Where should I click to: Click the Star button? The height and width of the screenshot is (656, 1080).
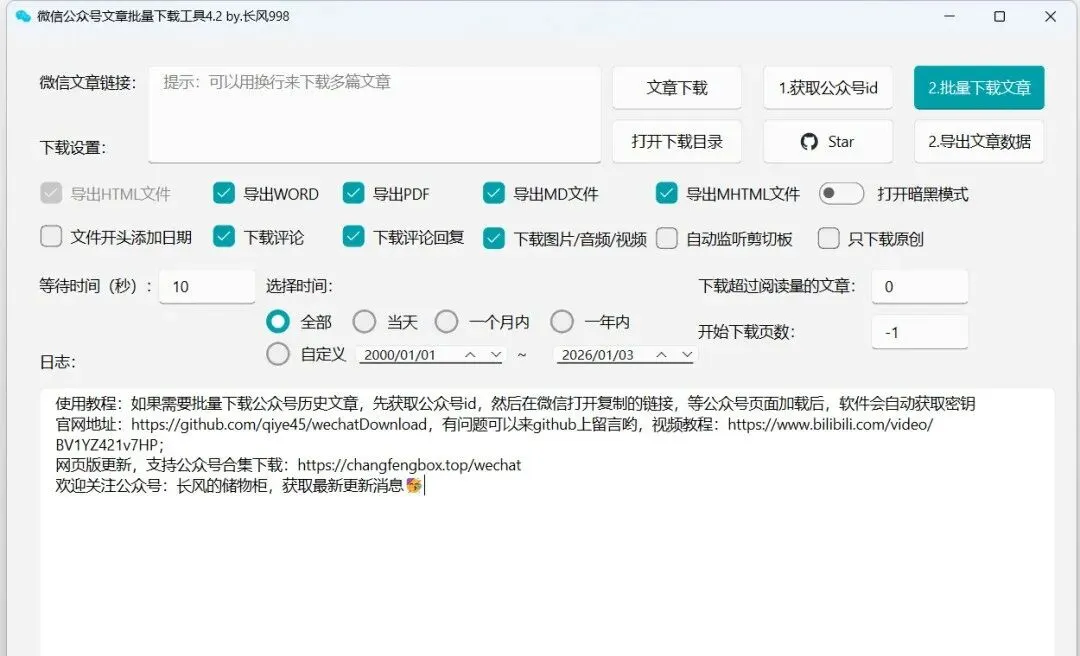click(x=828, y=142)
